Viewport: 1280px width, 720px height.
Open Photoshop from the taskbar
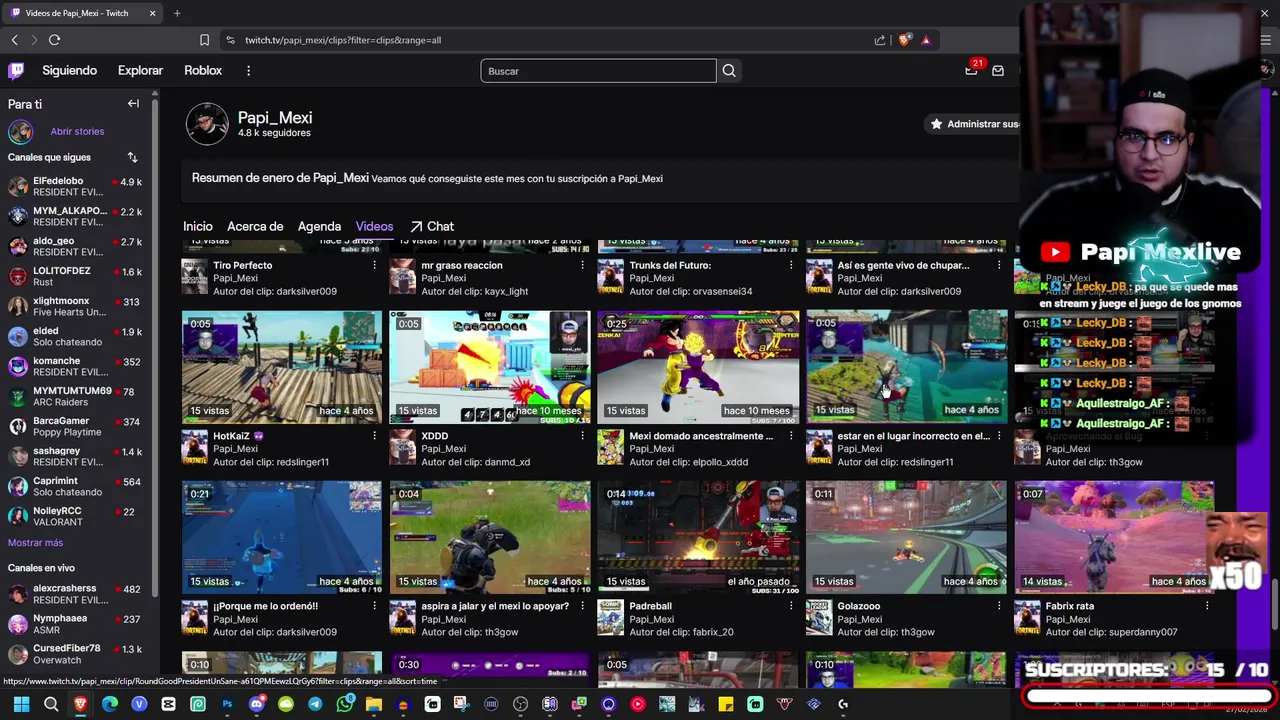227,704
